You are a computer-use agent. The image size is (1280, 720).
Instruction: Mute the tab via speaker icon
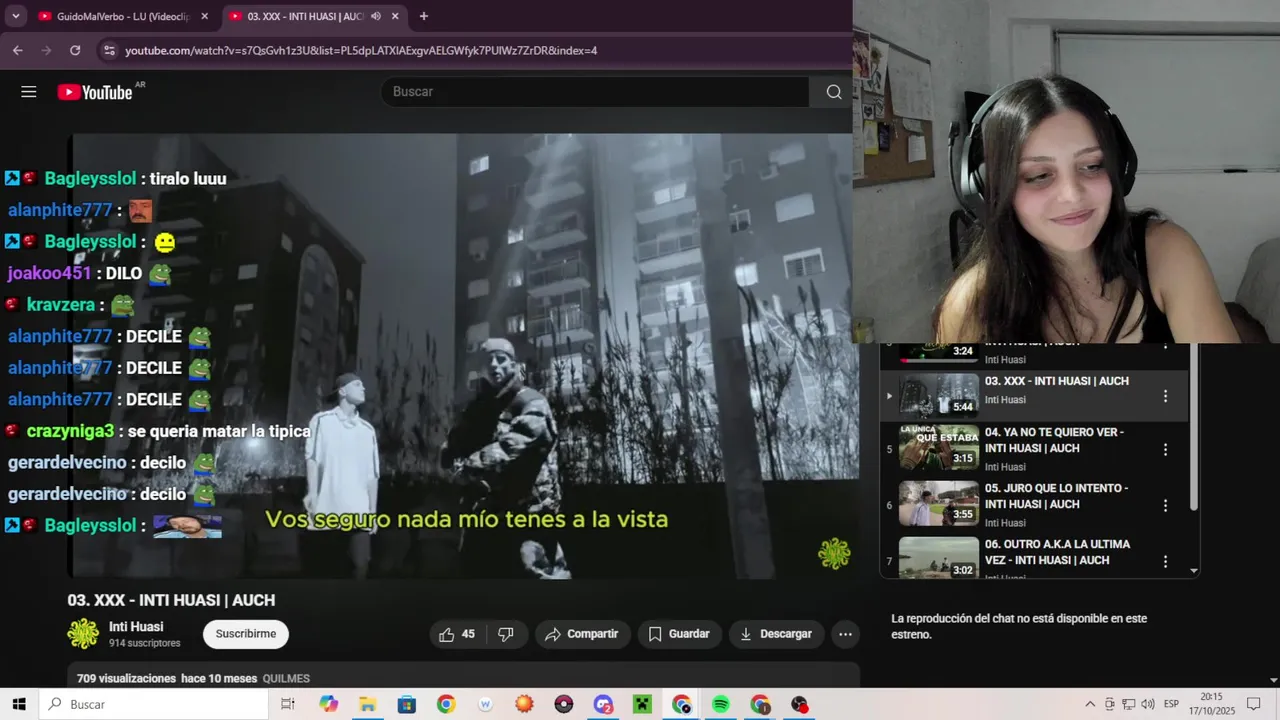(376, 16)
